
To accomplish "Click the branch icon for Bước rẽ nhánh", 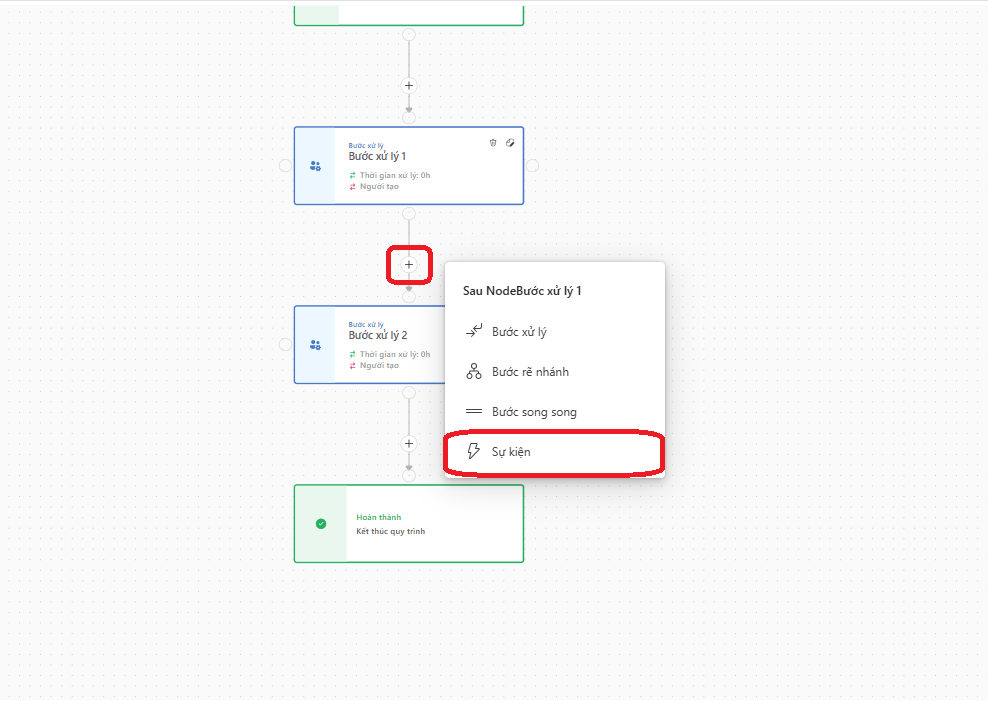I will (x=474, y=372).
